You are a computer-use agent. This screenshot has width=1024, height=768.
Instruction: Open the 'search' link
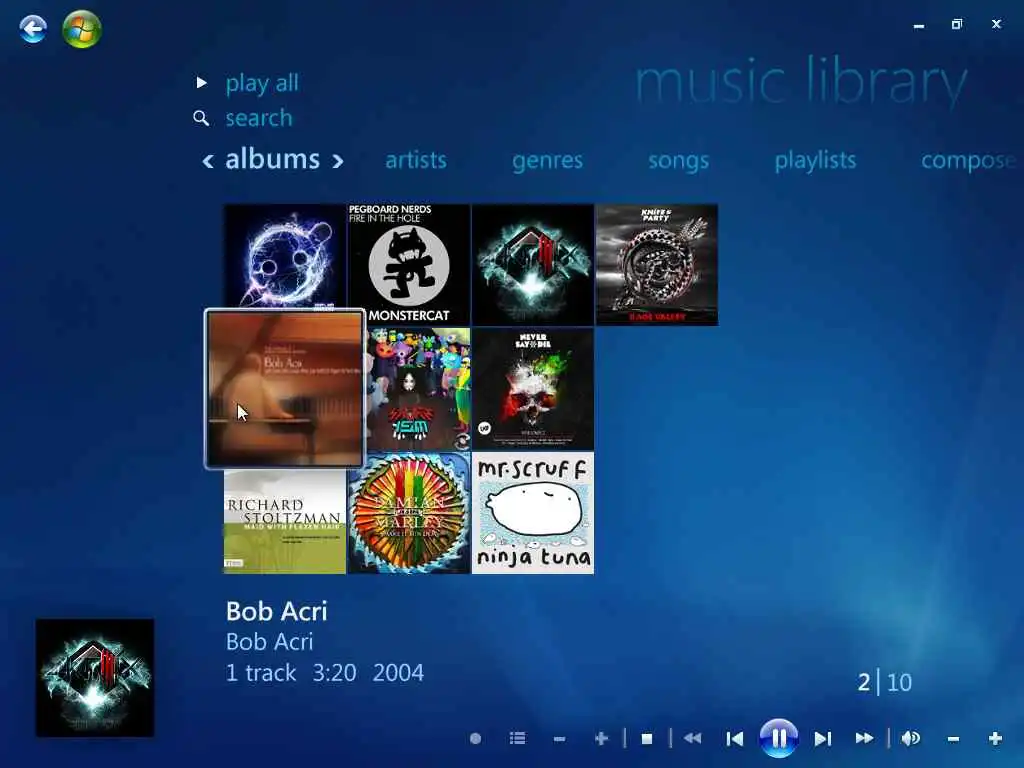tap(259, 118)
